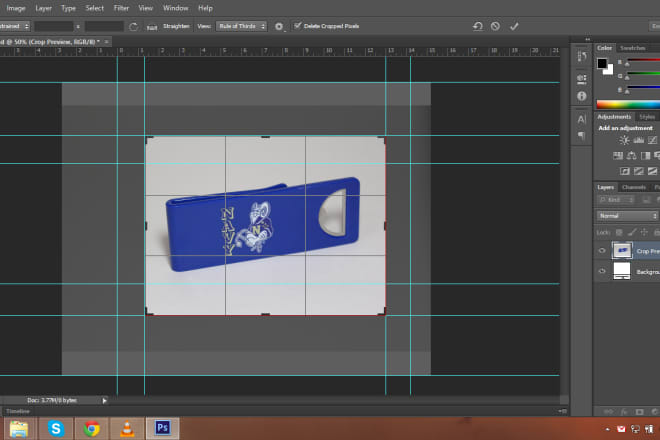
Task: Lock image pixels brush icon
Action: [632, 232]
